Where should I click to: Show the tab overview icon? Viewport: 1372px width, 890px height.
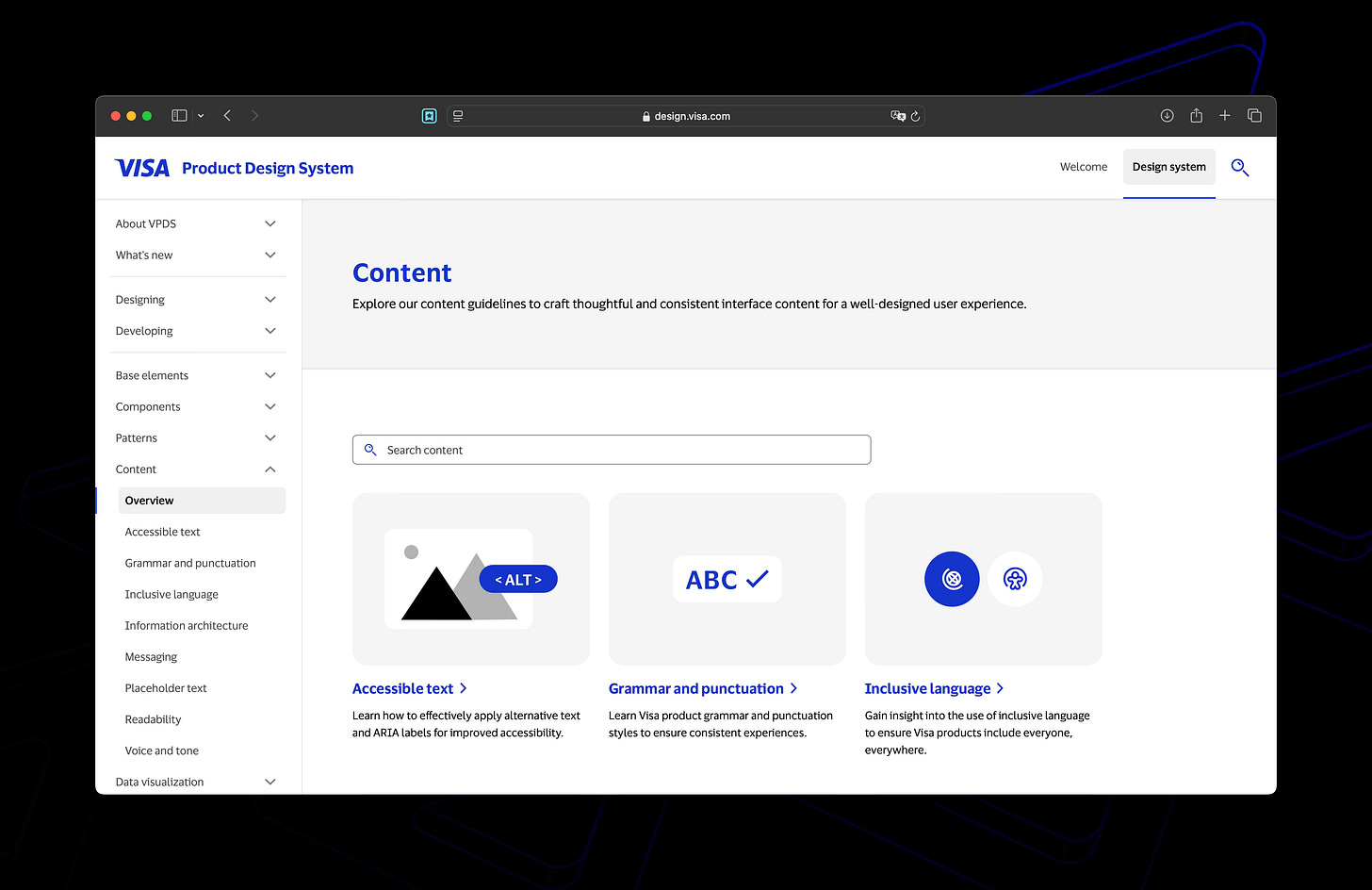(1254, 115)
